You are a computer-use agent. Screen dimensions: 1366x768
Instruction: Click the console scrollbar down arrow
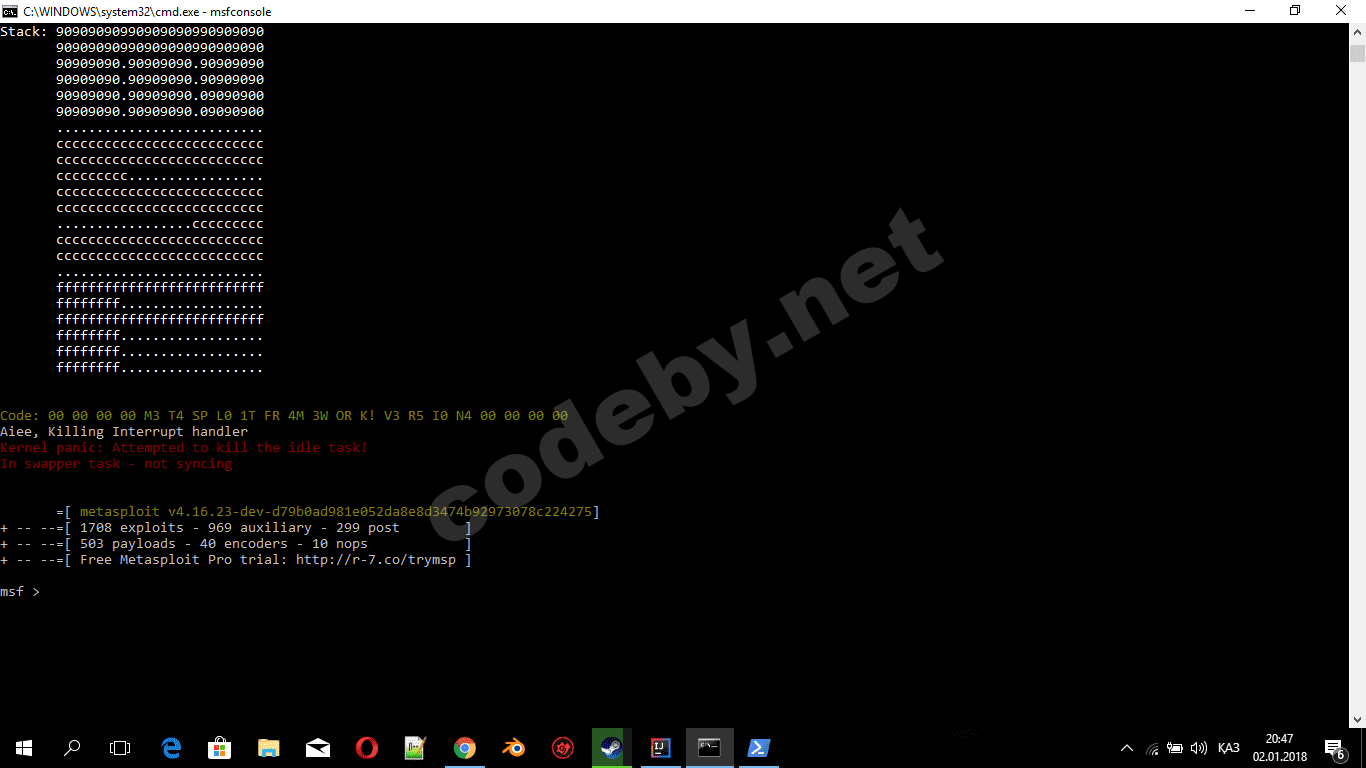pos(1357,719)
